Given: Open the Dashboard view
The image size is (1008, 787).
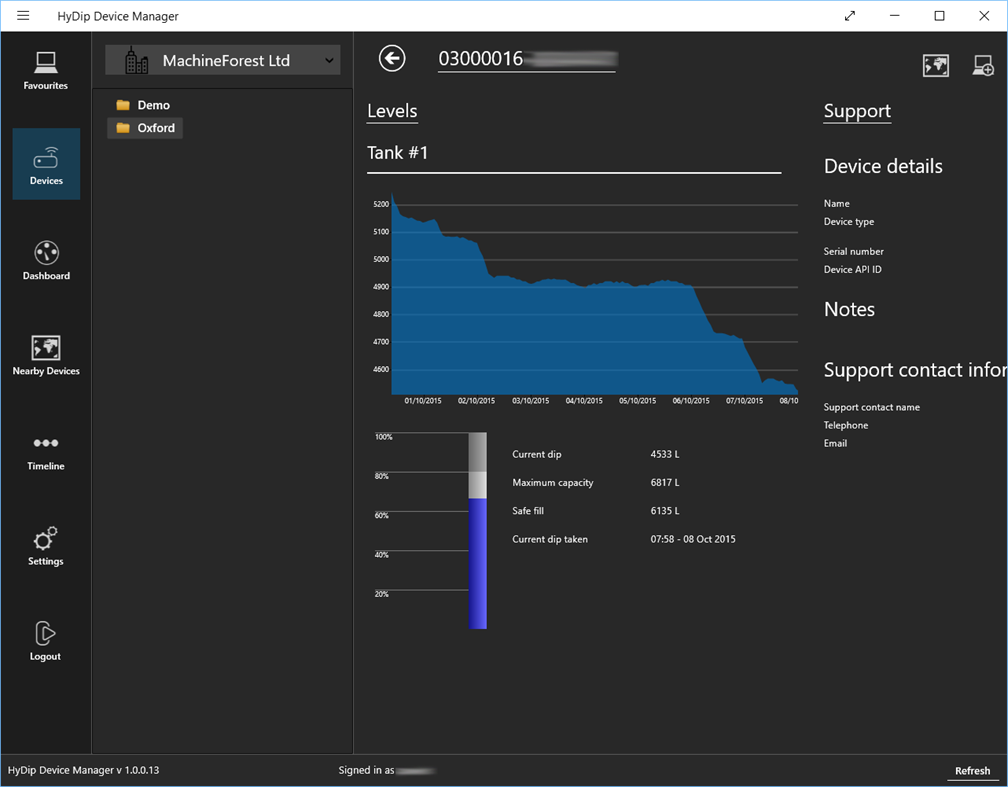Looking at the screenshot, I should tap(46, 260).
